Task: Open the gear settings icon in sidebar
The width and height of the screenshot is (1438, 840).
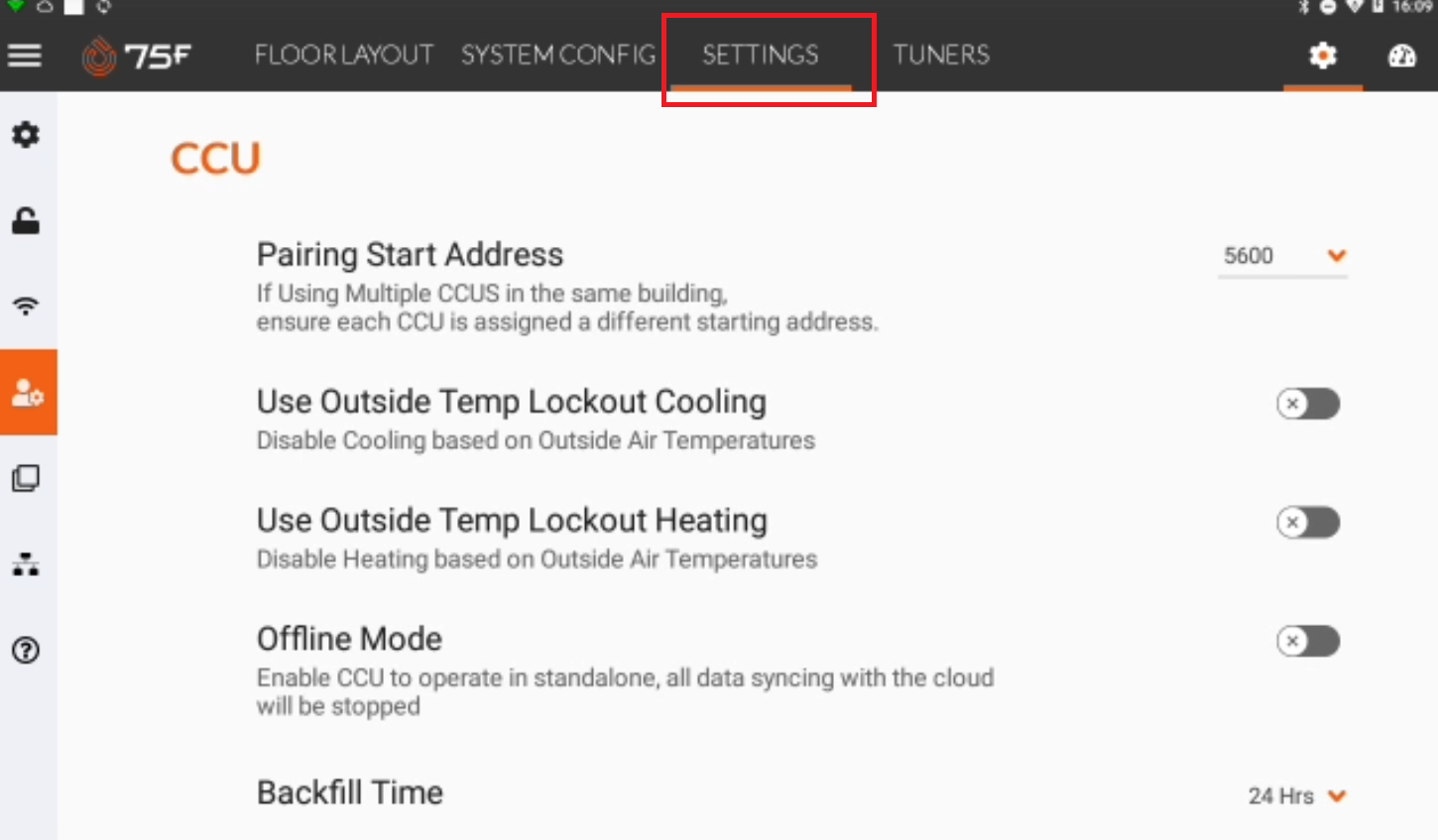Action: coord(25,135)
